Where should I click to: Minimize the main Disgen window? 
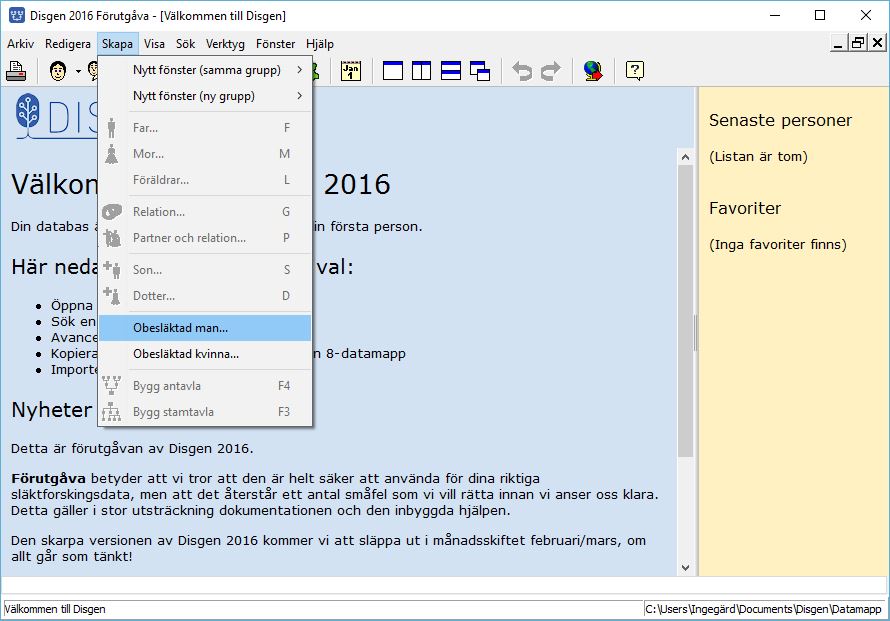click(775, 15)
